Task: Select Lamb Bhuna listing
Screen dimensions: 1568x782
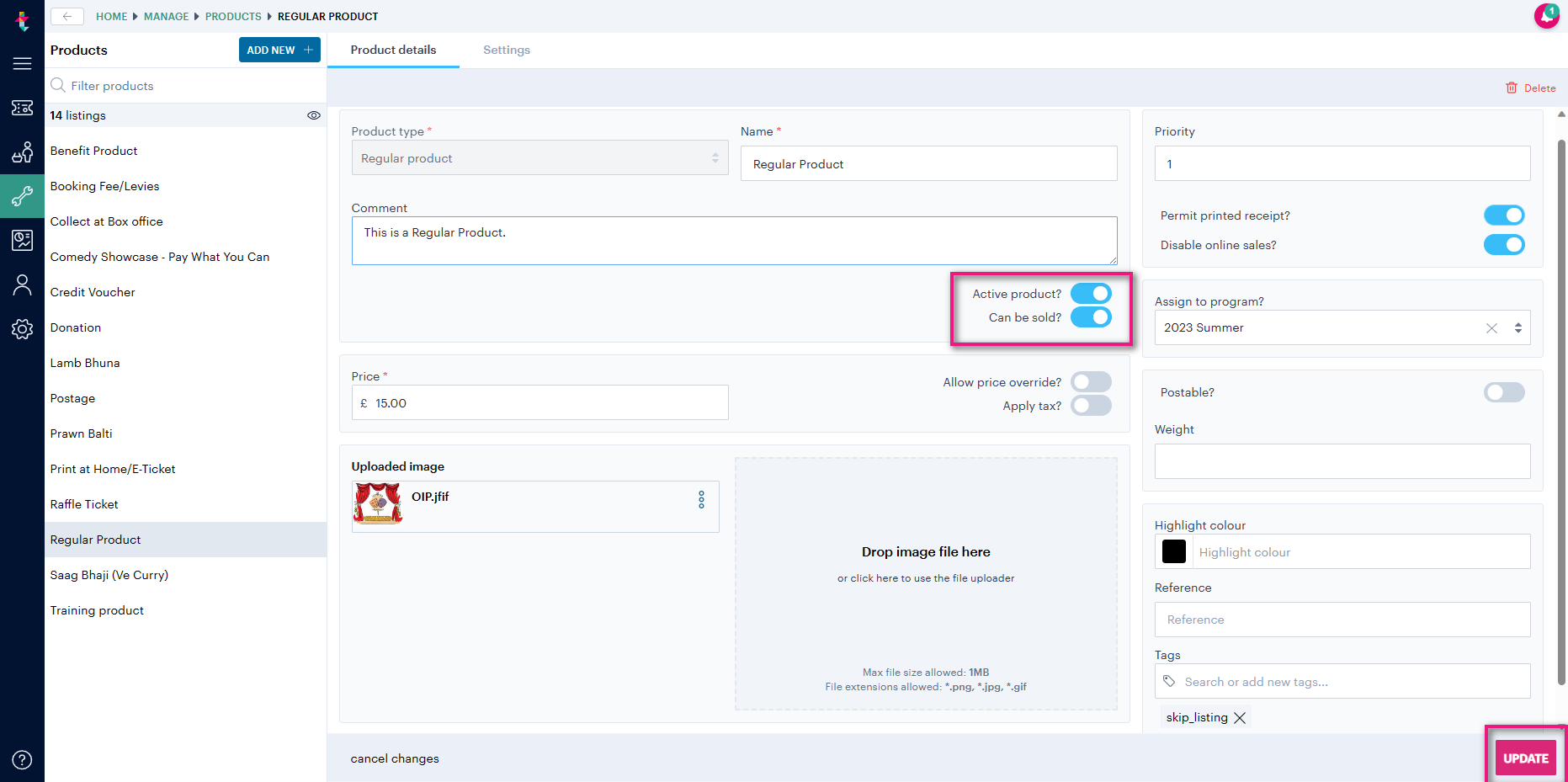Action: (185, 363)
